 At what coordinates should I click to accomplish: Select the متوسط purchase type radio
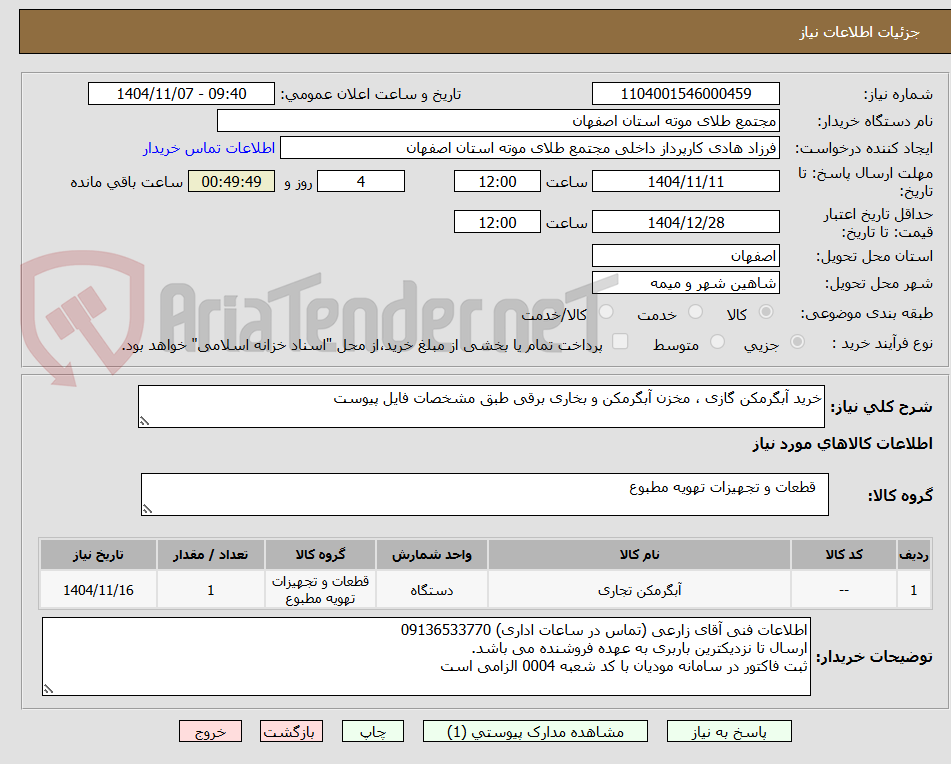pyautogui.click(x=717, y=342)
